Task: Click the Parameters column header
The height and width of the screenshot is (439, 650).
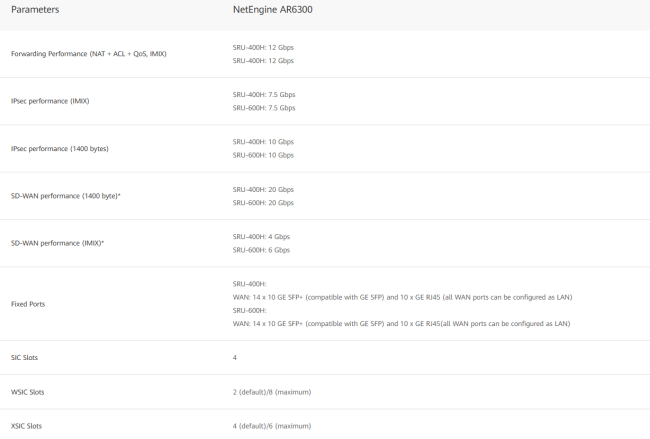Action: 35,11
